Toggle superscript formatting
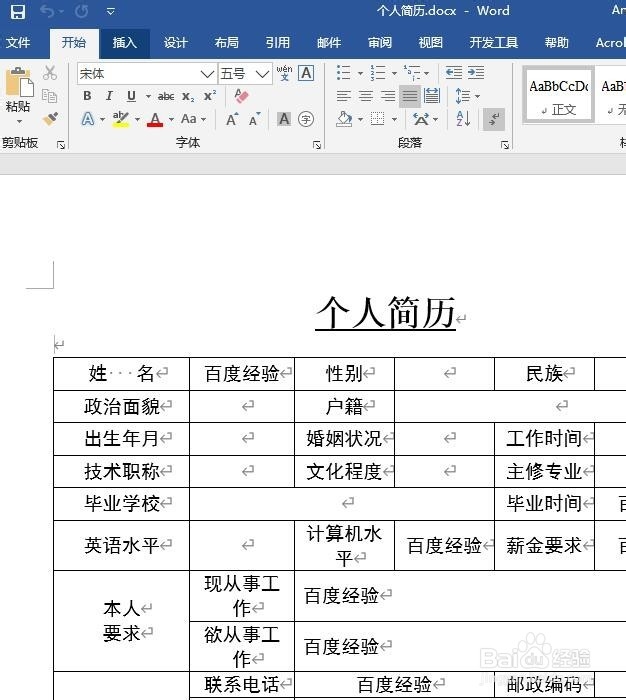 pos(210,96)
